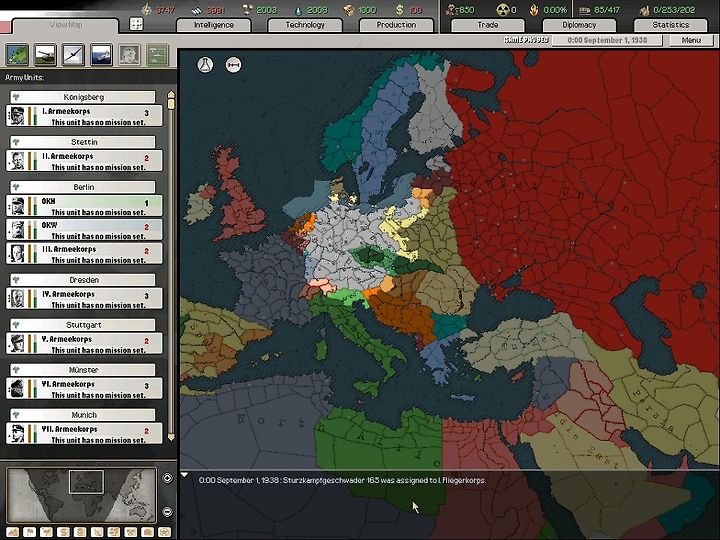Image resolution: width=720 pixels, height=540 pixels.
Task: Open the green command hierarchy icon
Action: tap(158, 54)
